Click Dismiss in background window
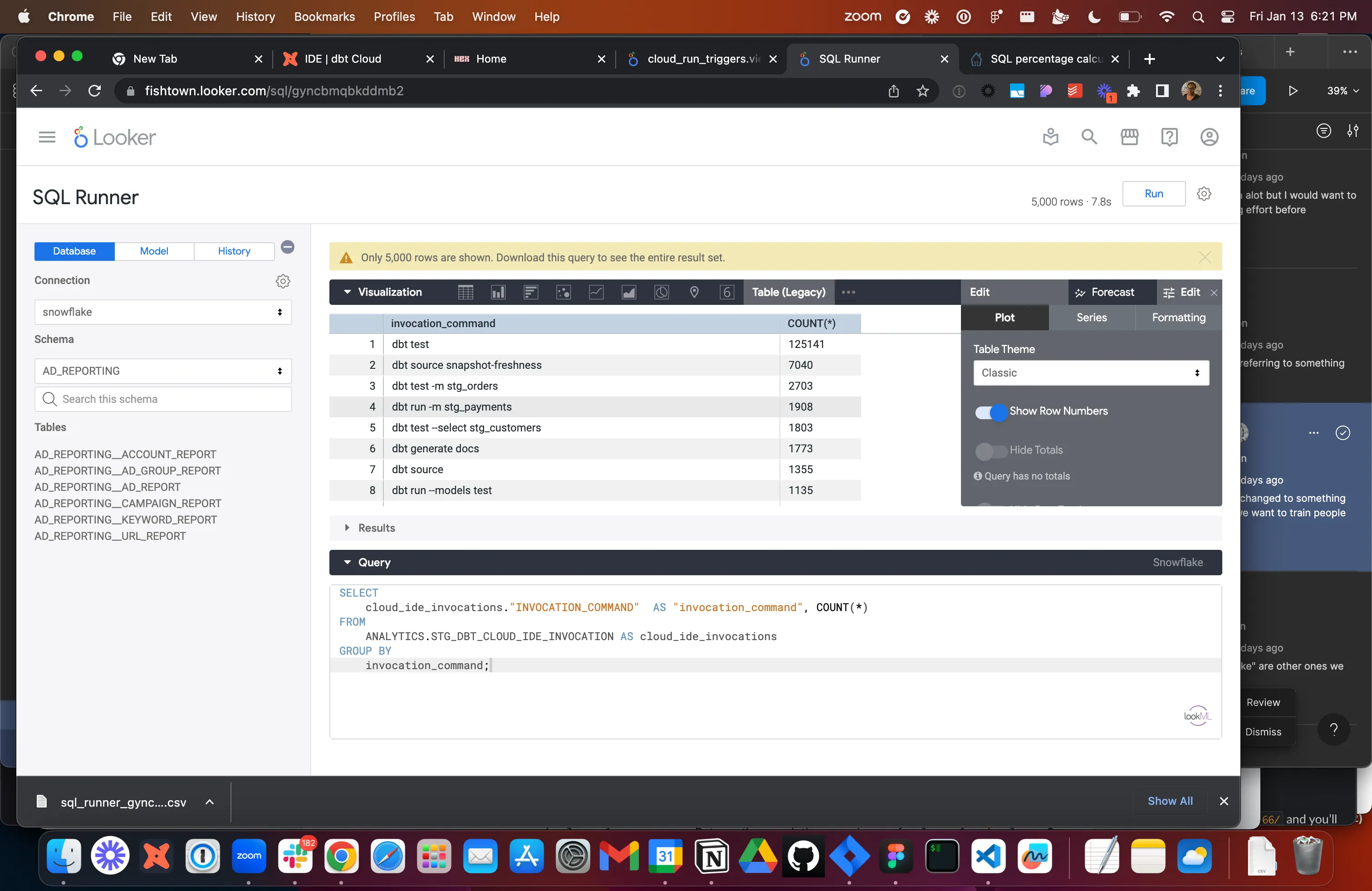The image size is (1372, 891). [1263, 732]
